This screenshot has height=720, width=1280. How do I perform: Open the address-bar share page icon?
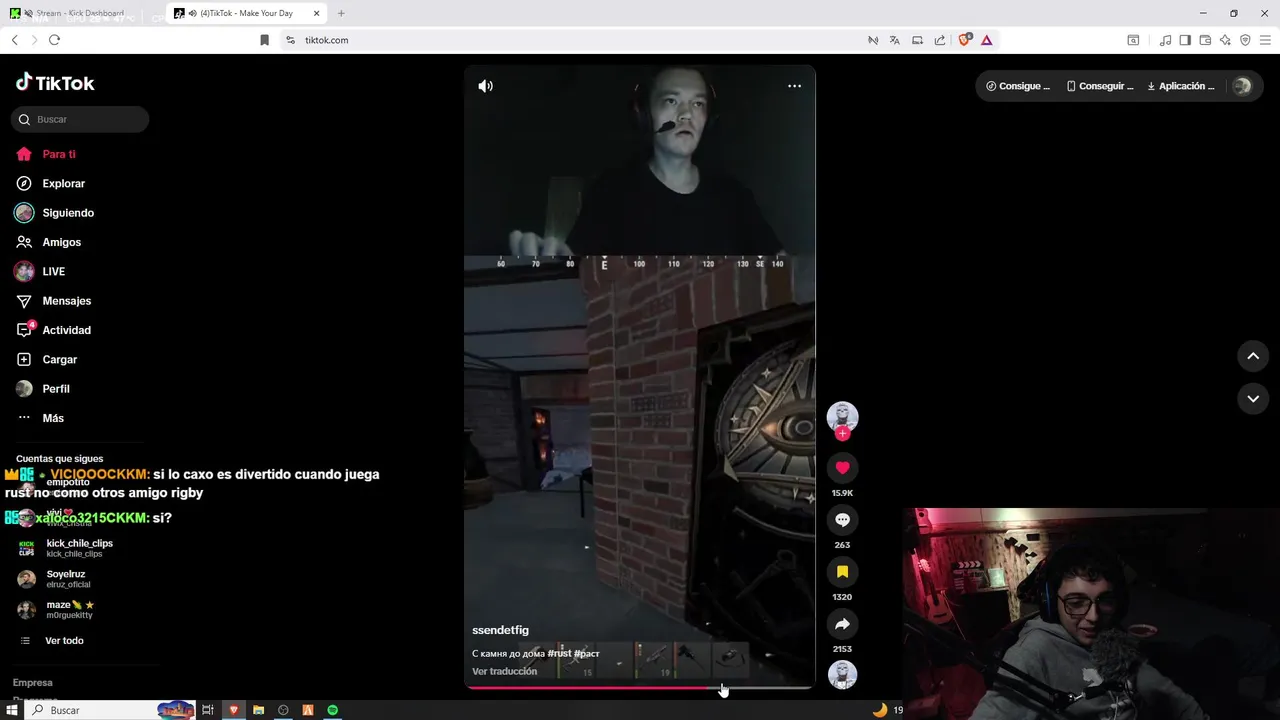click(x=940, y=40)
